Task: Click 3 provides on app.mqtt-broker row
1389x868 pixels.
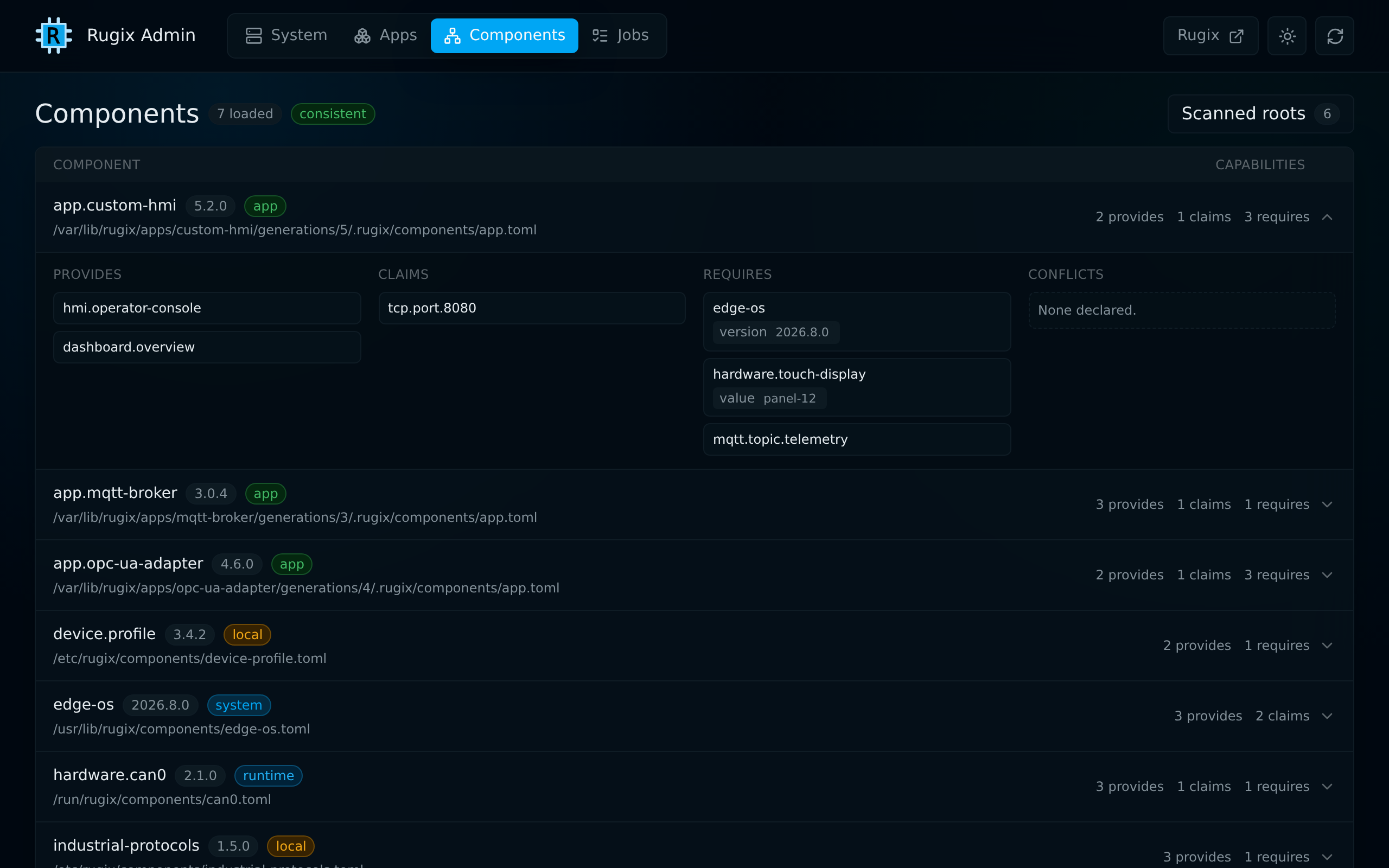Action: [x=1130, y=505]
